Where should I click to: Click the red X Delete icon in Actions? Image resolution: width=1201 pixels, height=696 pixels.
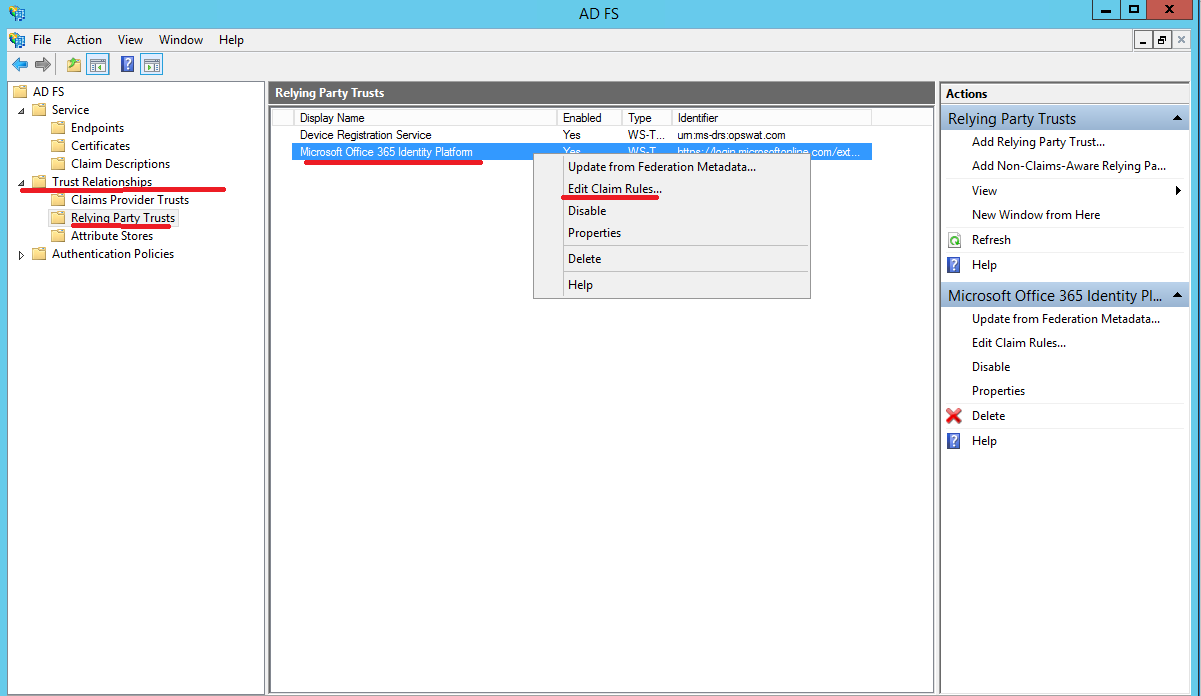click(954, 416)
